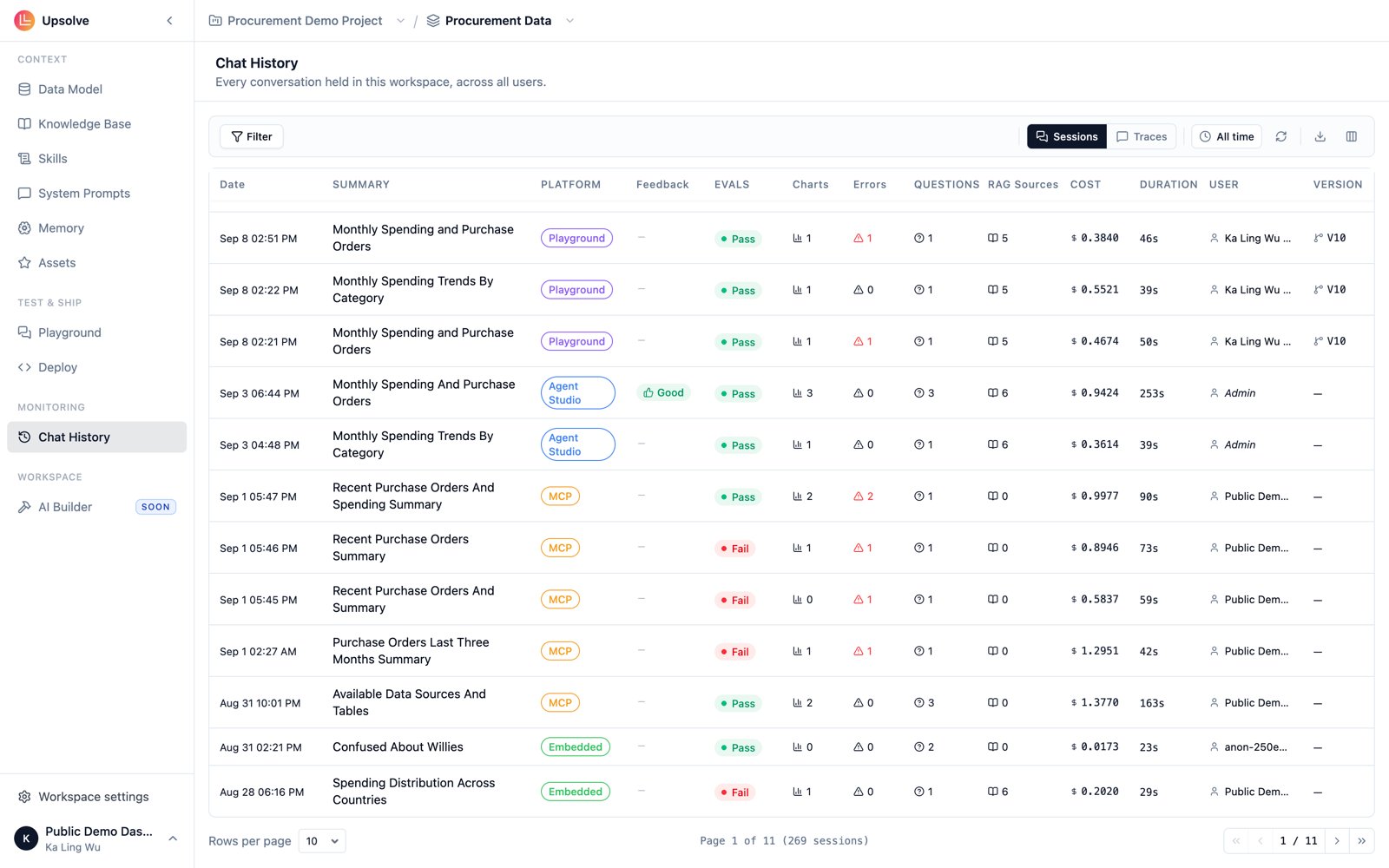
Task: Click the Fail badge on Sep 1 05:46 PM row
Action: 734,549
